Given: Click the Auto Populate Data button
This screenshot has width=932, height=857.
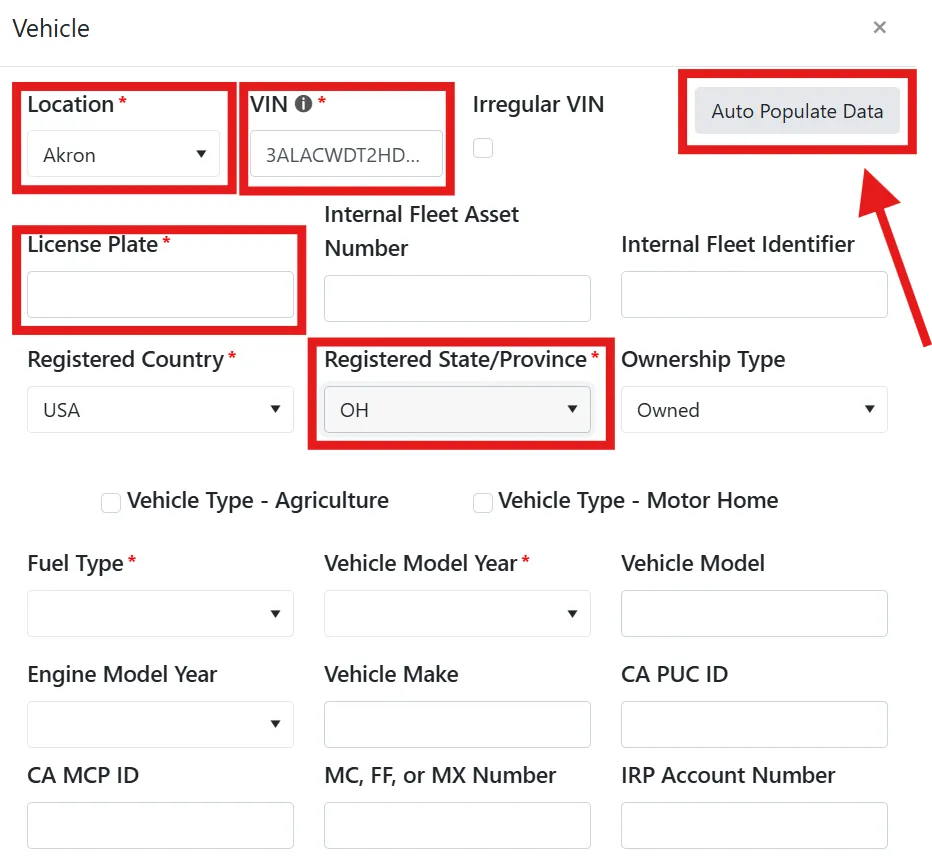Looking at the screenshot, I should click(x=797, y=111).
